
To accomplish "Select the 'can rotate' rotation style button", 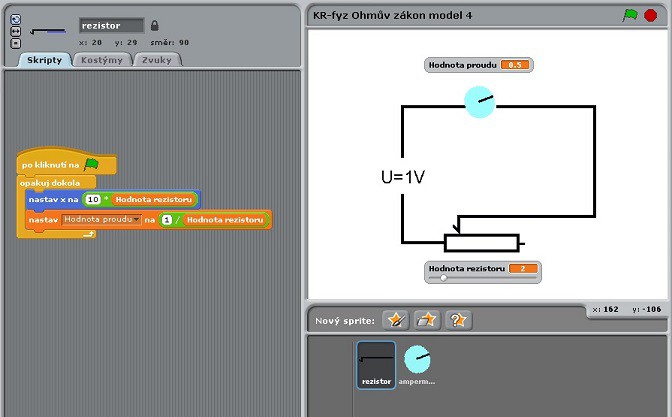I will click(14, 20).
